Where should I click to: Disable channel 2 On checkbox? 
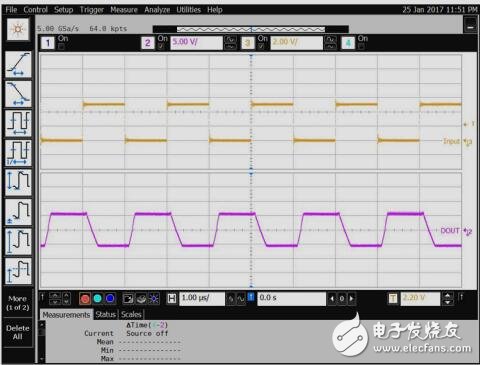coord(161,47)
